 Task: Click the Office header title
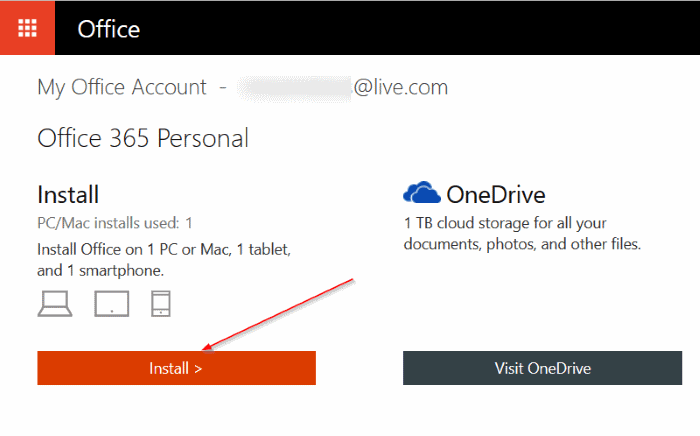(108, 29)
